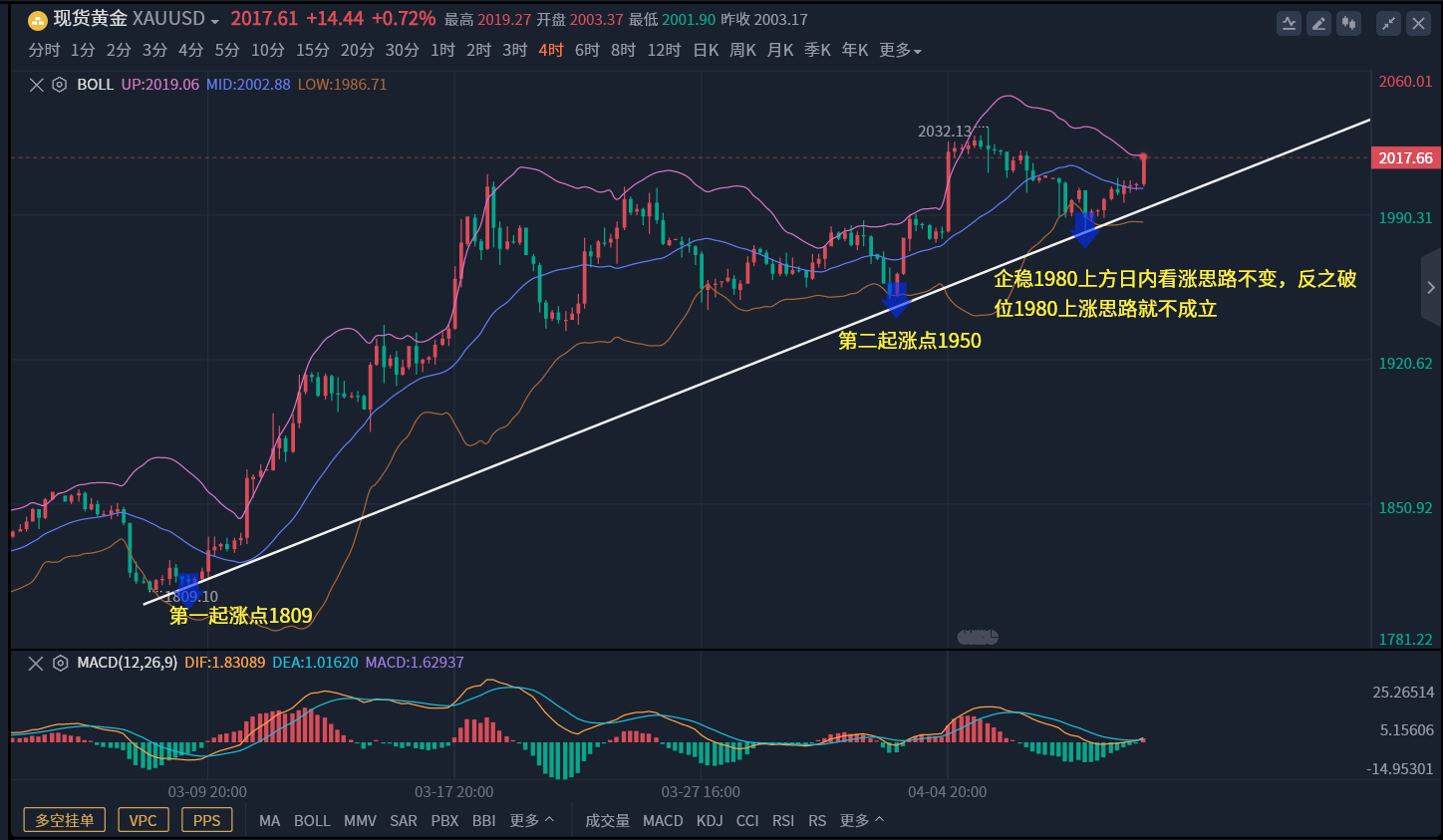
Task: Select the 3时 timeframe
Action: [x=514, y=50]
